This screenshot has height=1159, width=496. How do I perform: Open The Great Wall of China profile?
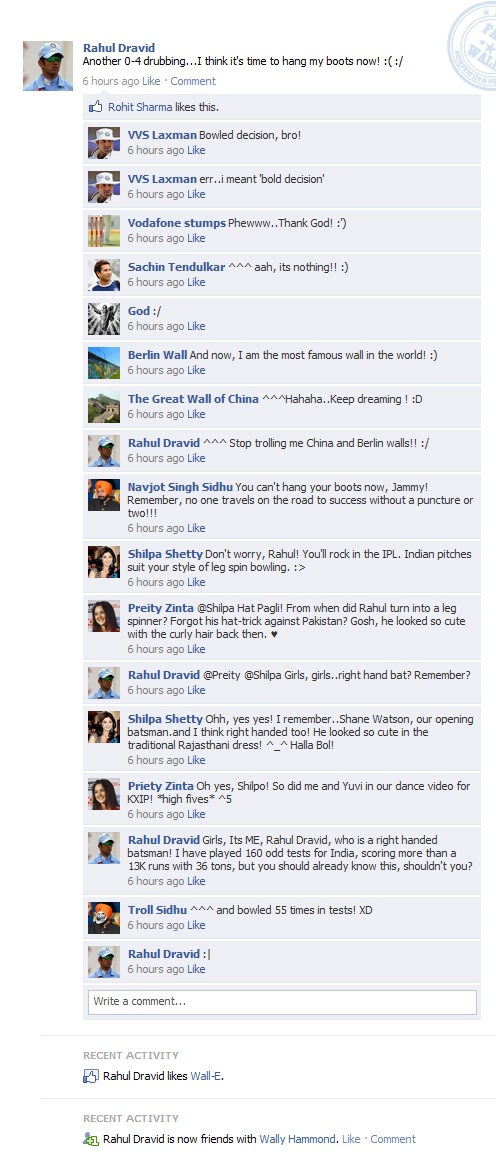(193, 399)
